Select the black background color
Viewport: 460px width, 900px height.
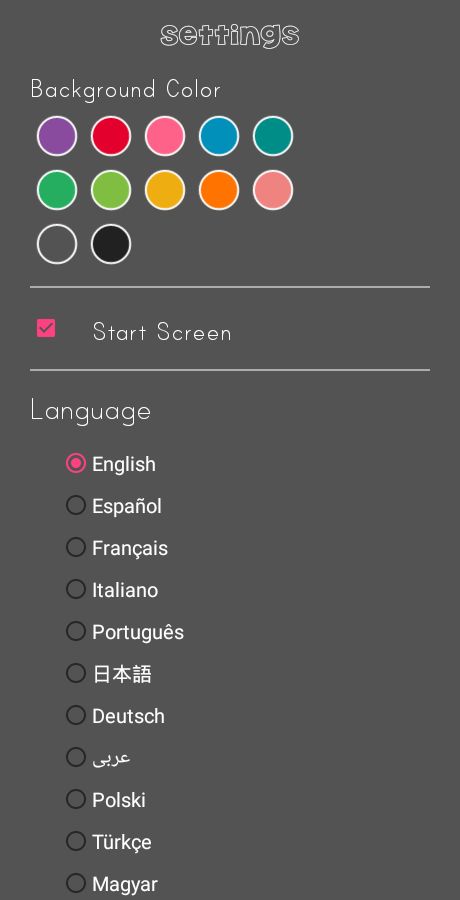tap(111, 244)
